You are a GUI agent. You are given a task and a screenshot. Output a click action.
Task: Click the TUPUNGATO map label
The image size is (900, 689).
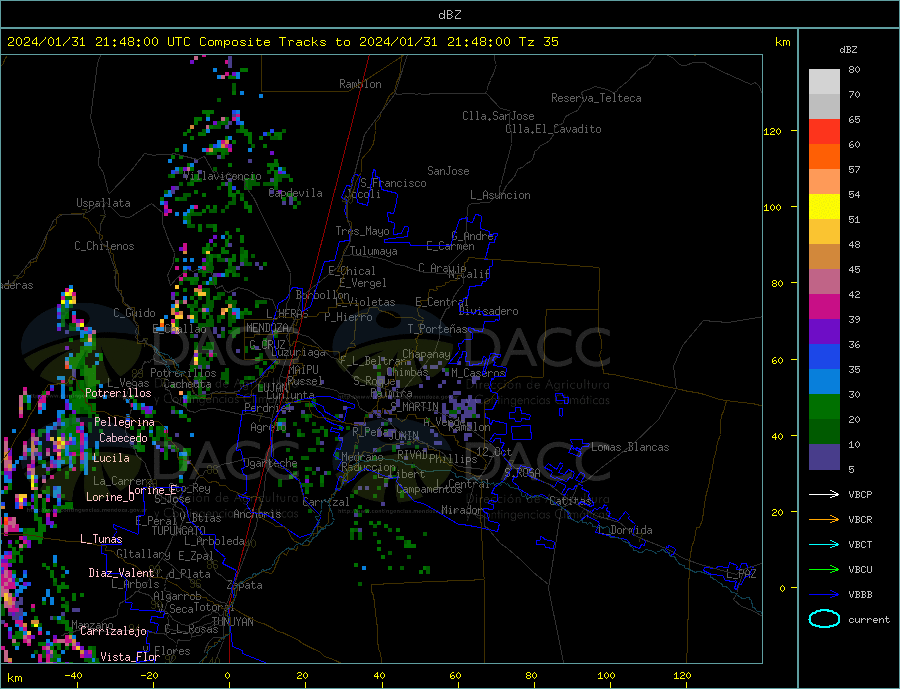(179, 531)
